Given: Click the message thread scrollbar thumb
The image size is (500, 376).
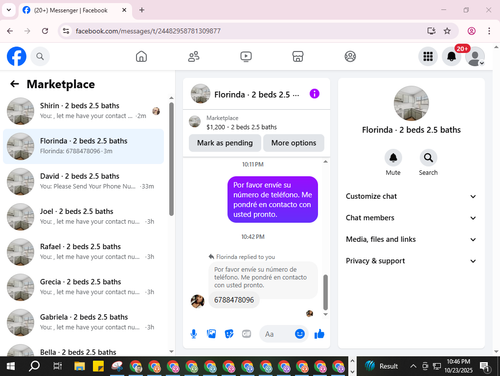Looking at the screenshot, I should tap(326, 292).
